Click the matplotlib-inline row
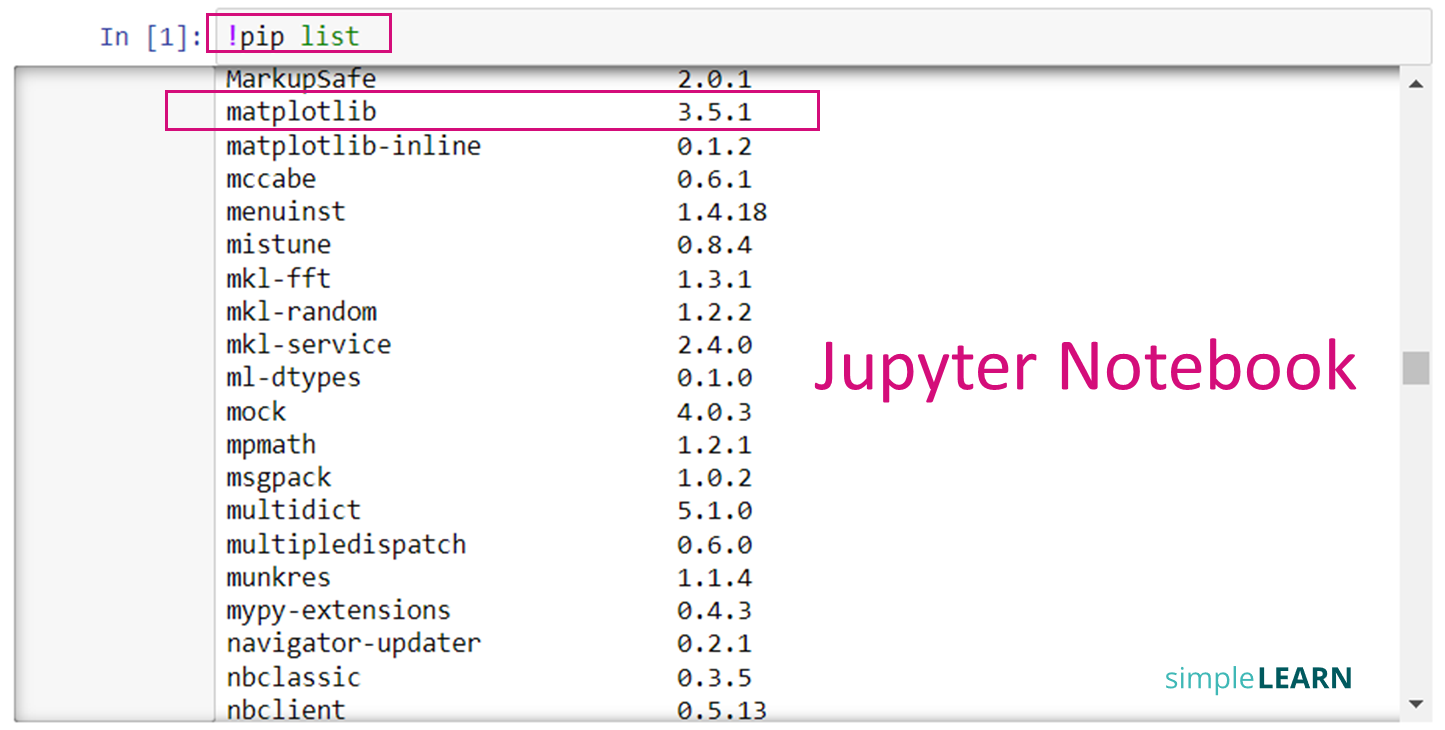Image resolution: width=1445 pixels, height=730 pixels. point(353,146)
